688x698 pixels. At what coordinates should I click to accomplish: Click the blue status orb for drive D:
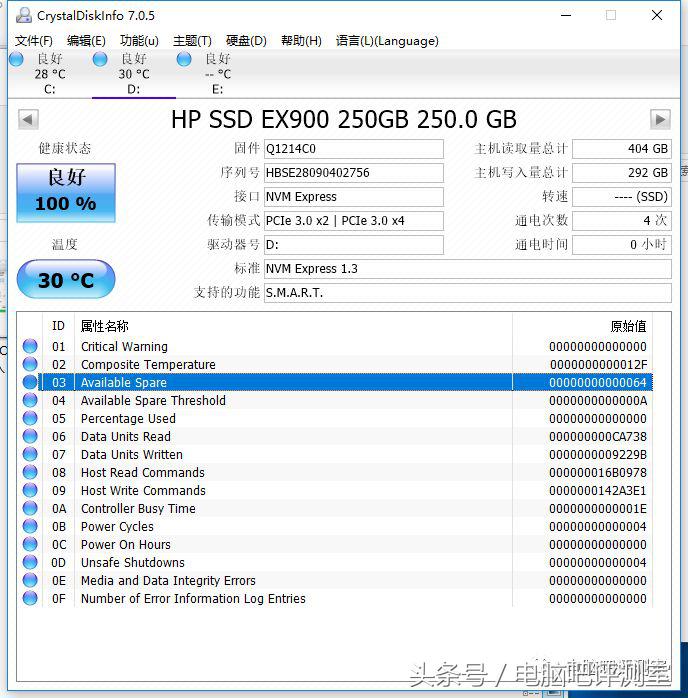click(x=100, y=59)
